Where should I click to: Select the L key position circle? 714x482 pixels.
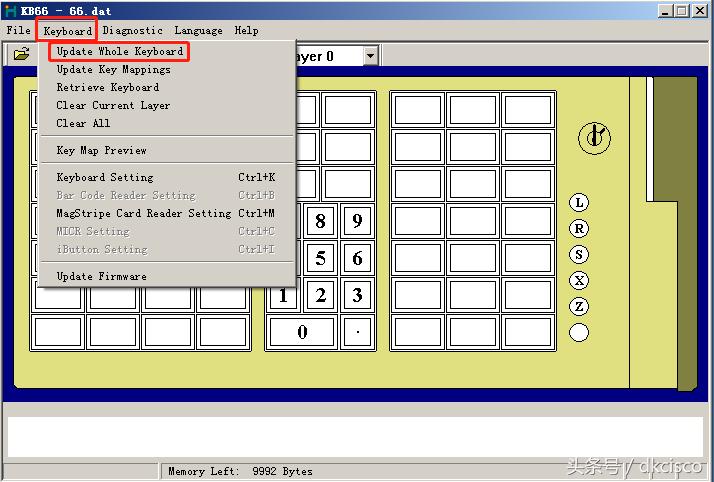coord(579,203)
